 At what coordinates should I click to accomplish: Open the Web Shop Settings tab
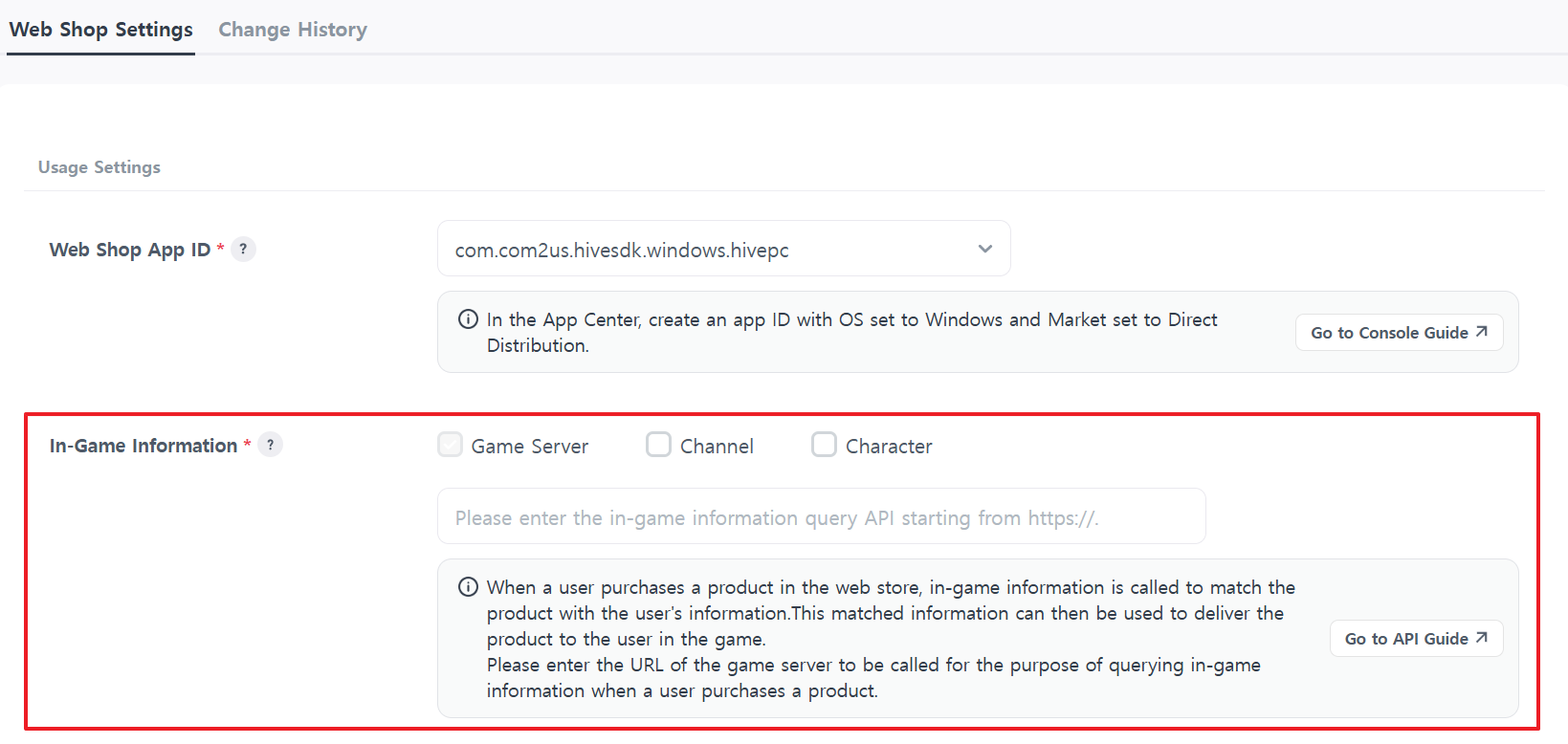pyautogui.click(x=100, y=30)
